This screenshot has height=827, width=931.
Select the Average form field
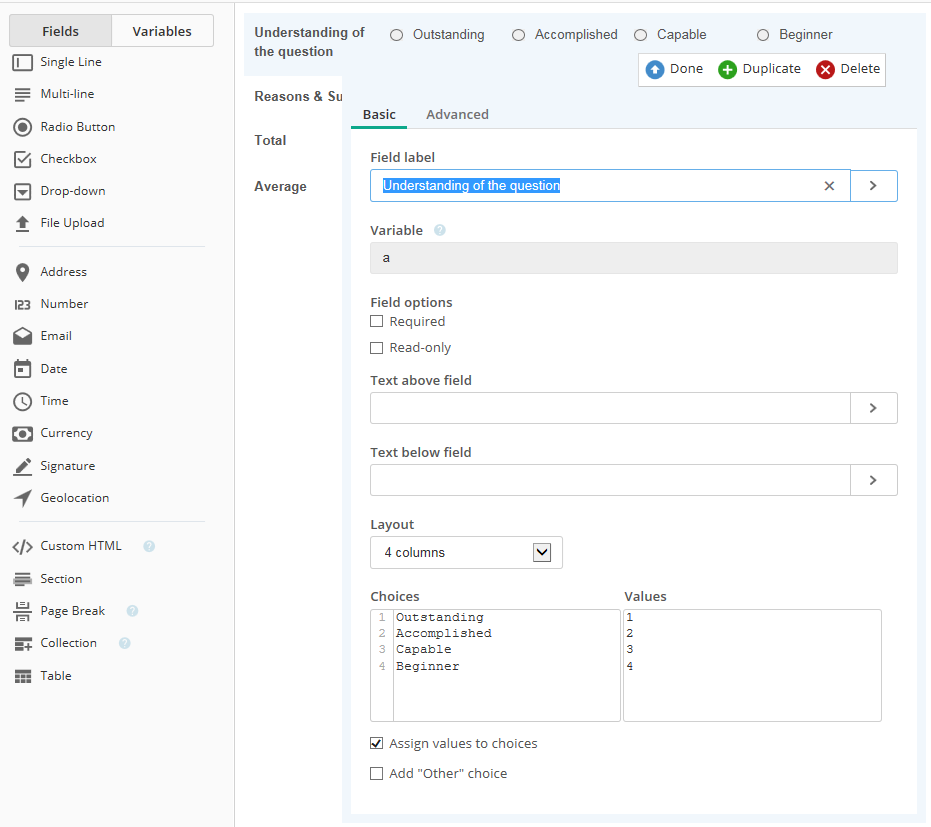(x=280, y=186)
